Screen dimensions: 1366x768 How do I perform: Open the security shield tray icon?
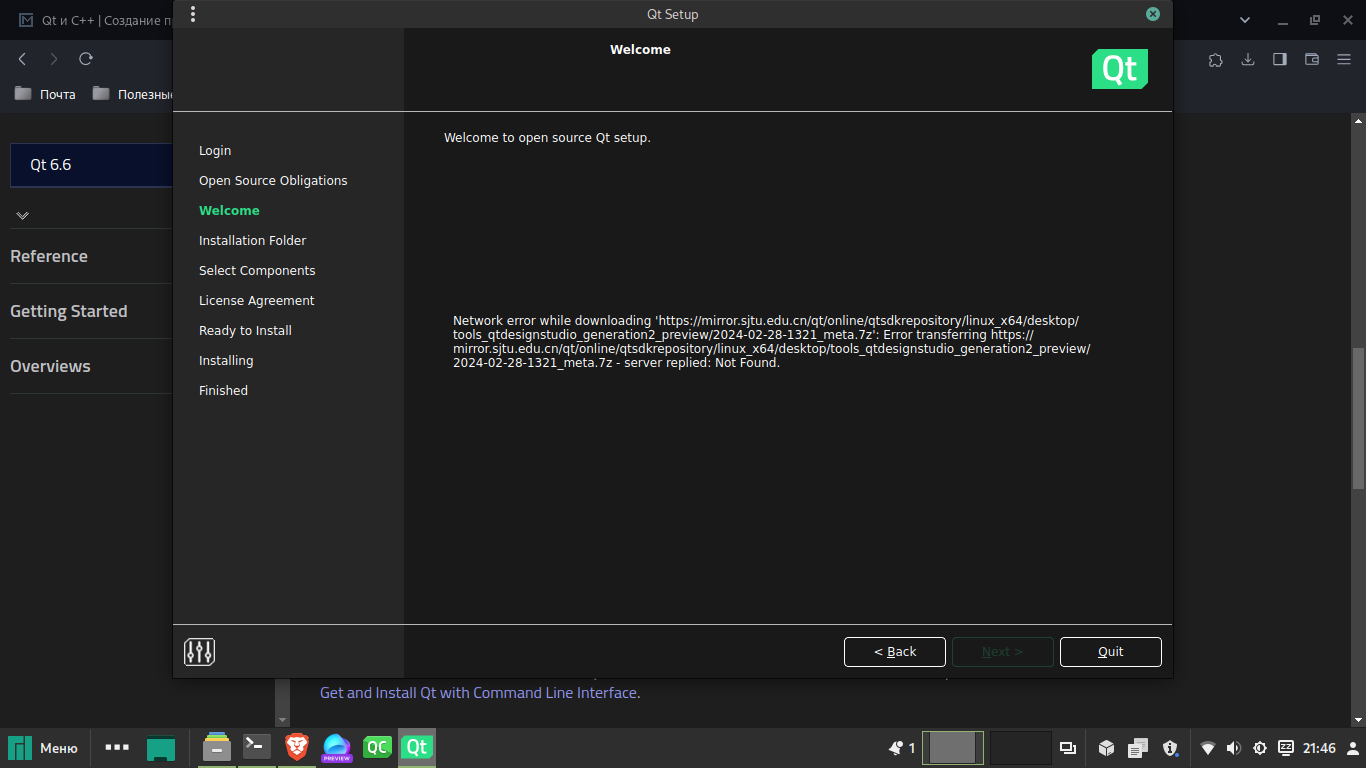[x=1171, y=748]
